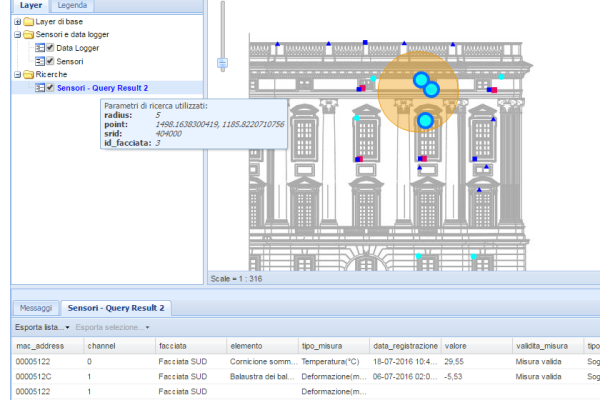Click the Sensori layer grid icon
The height and width of the screenshot is (400, 600).
click(x=39, y=61)
